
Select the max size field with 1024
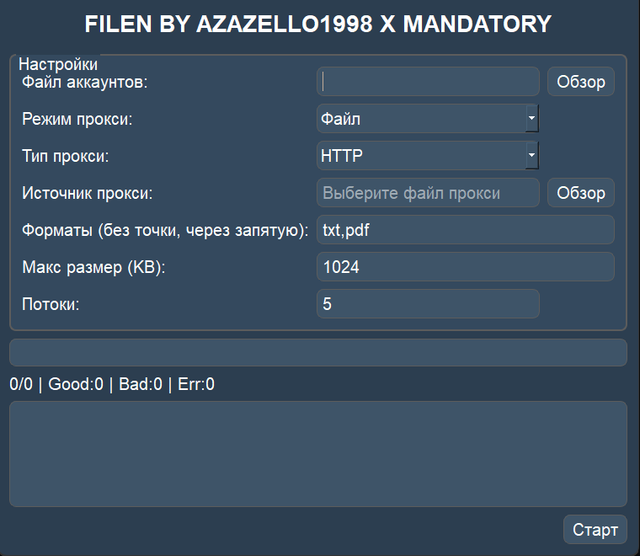(x=464, y=267)
